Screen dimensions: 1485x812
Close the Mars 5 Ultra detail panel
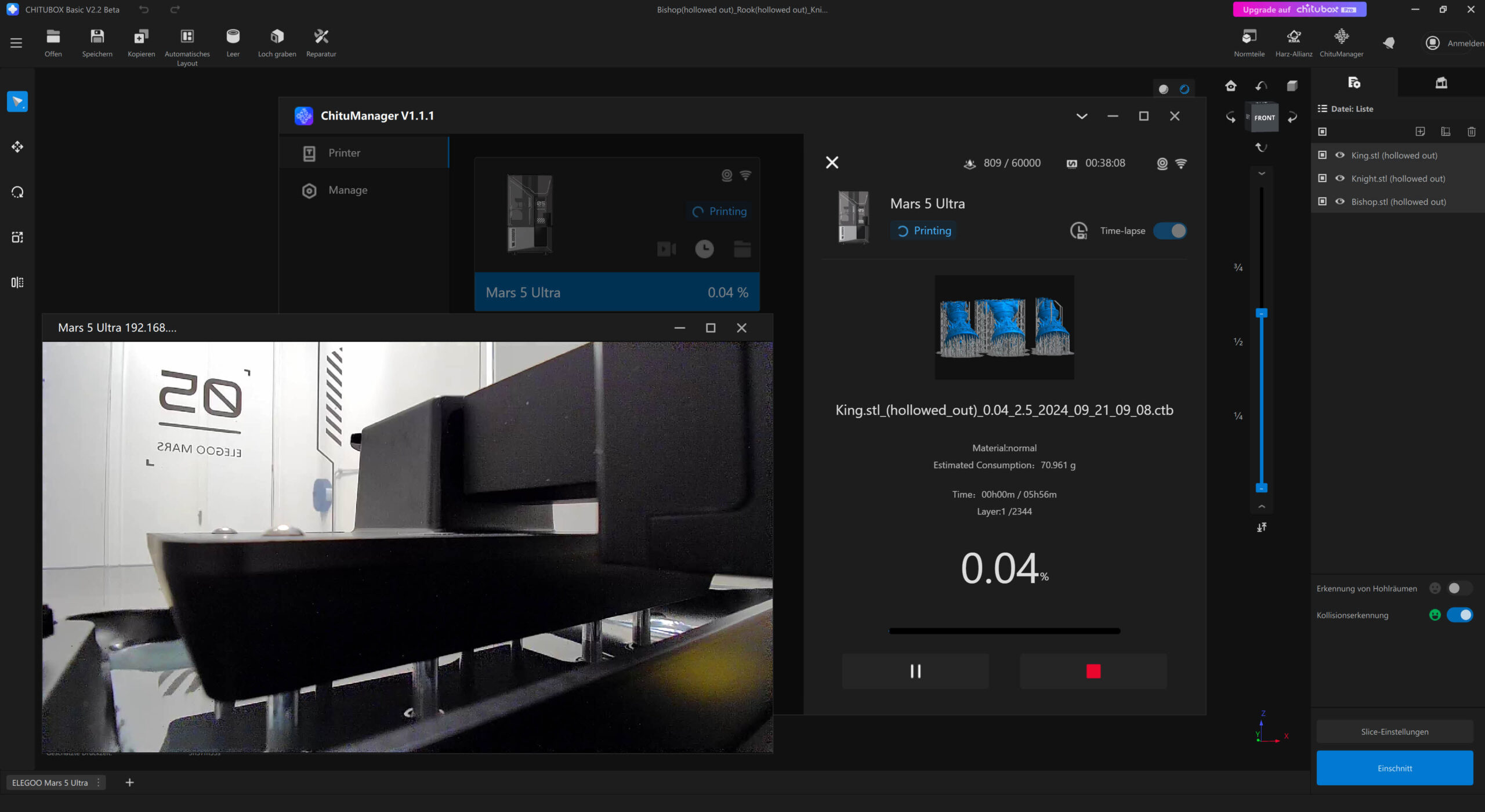coord(832,162)
